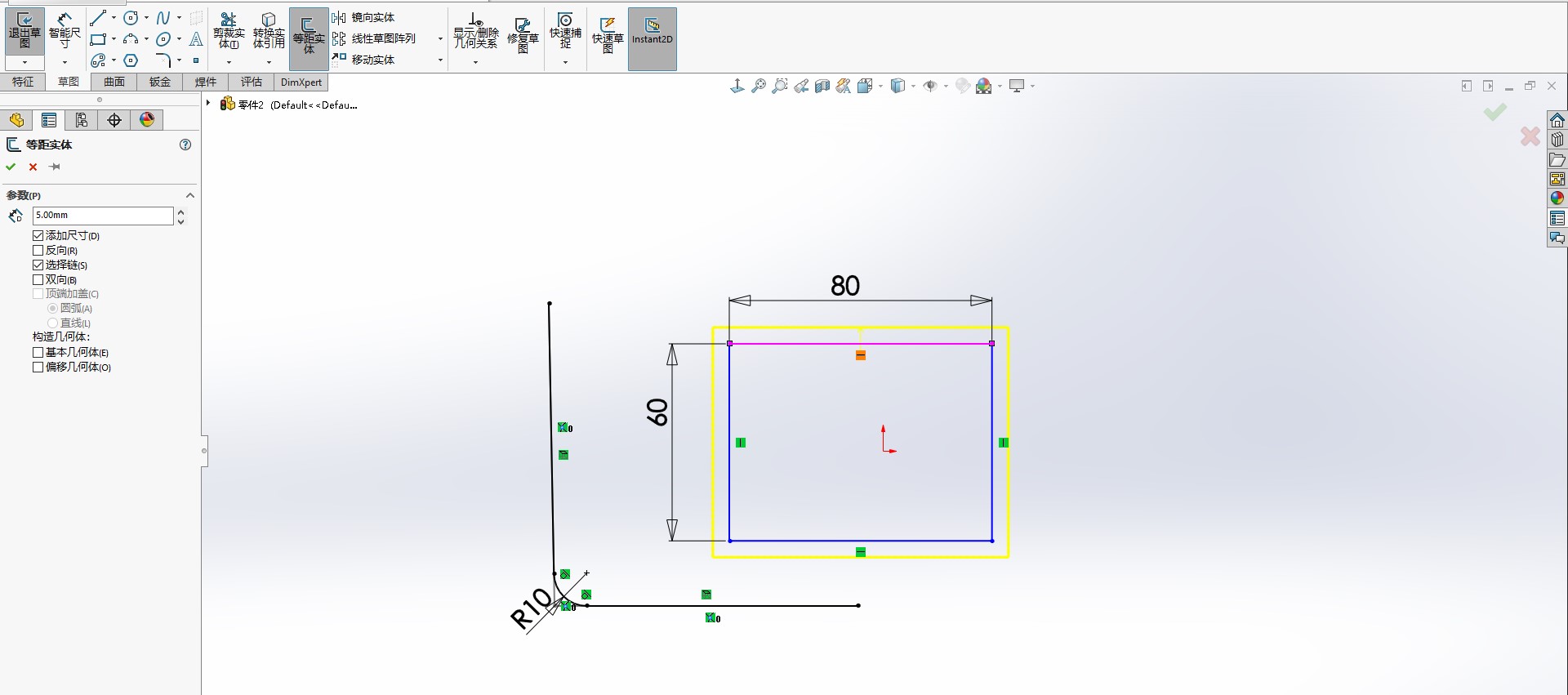Click Mirror Entities (镜向实体)
The height and width of the screenshot is (695, 1568).
pyautogui.click(x=364, y=17)
